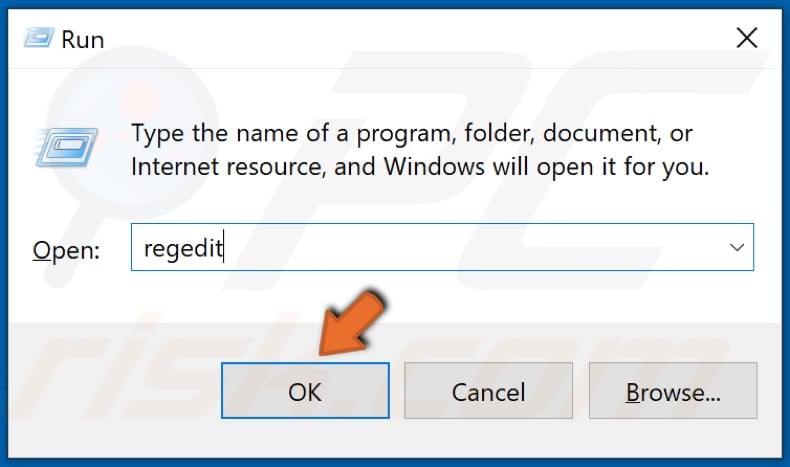
Task: Open file picker via Browse... button
Action: (673, 390)
